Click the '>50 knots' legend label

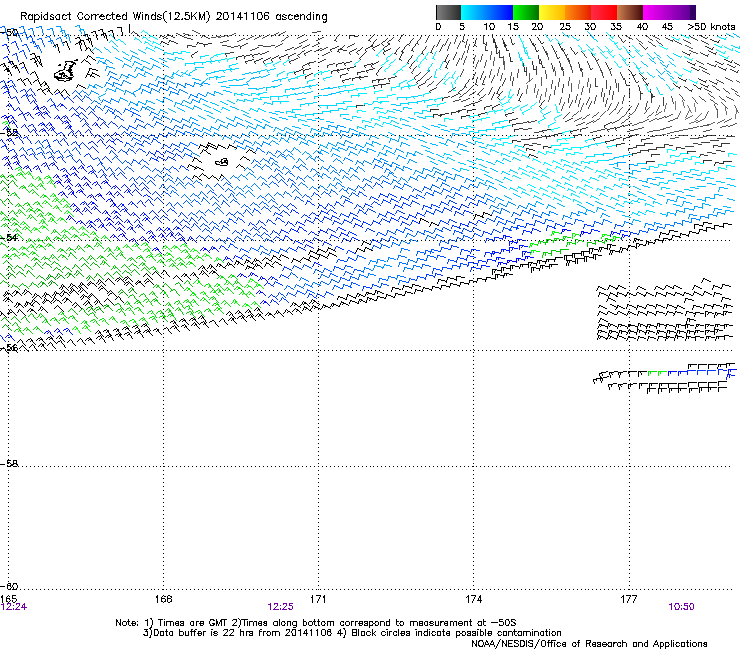tap(711, 27)
